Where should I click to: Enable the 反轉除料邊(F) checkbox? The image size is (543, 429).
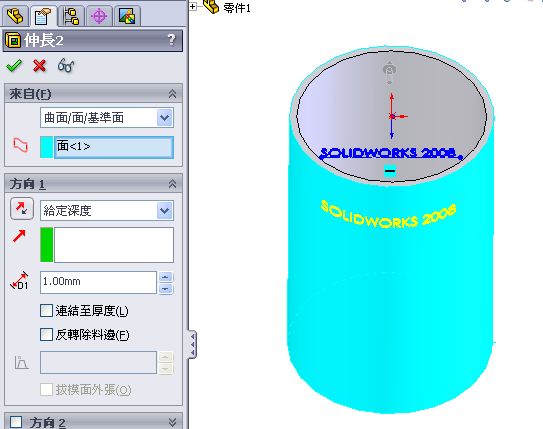[x=46, y=335]
